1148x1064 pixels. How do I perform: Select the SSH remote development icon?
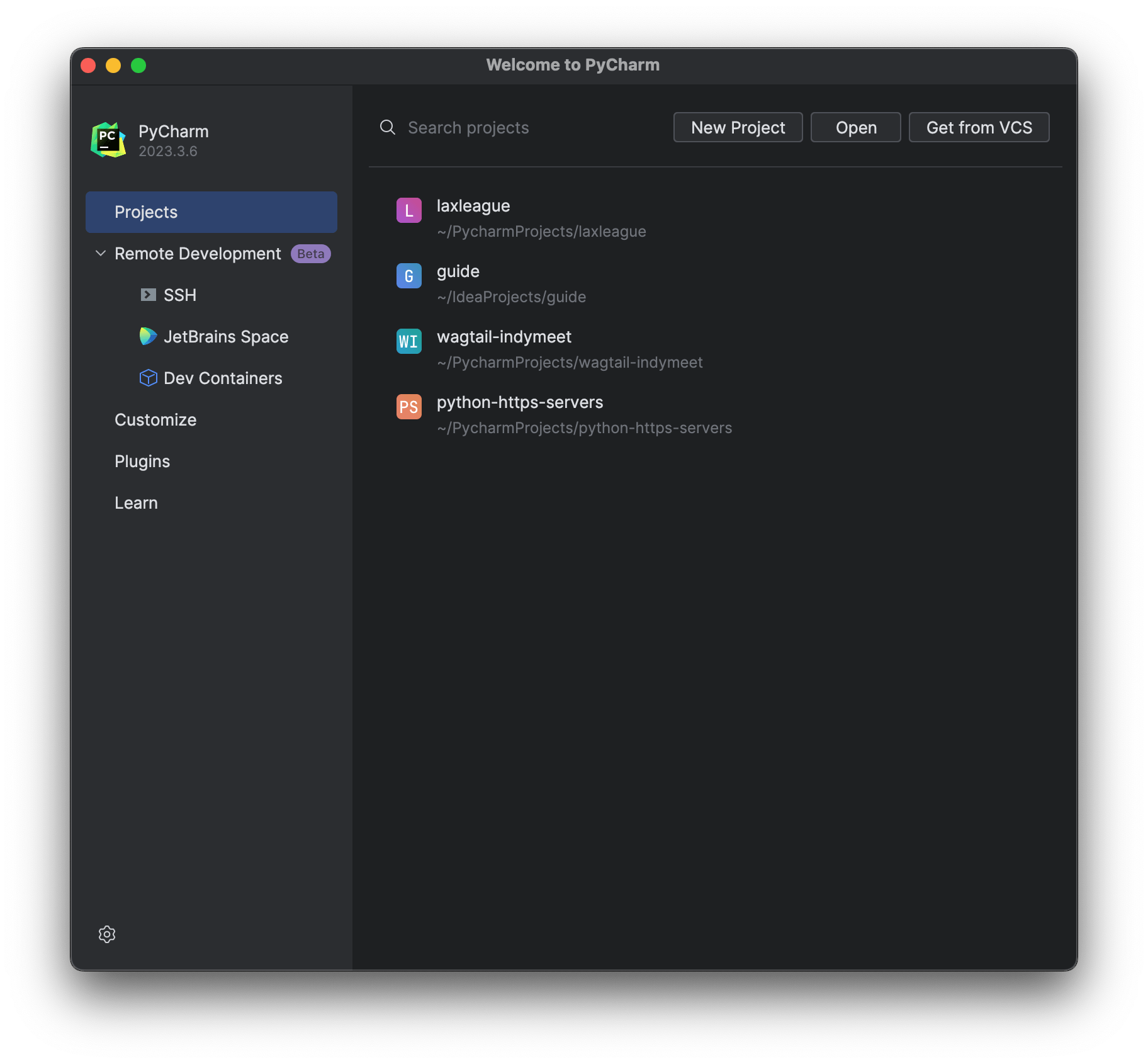[147, 295]
